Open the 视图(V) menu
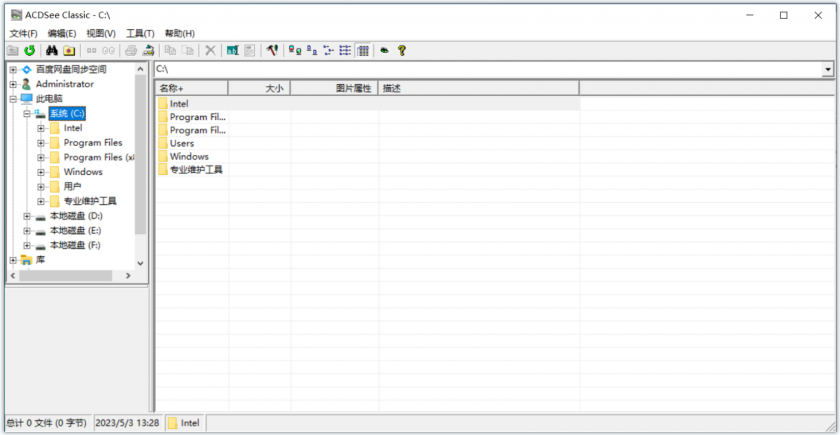The height and width of the screenshot is (435, 840). (101, 33)
